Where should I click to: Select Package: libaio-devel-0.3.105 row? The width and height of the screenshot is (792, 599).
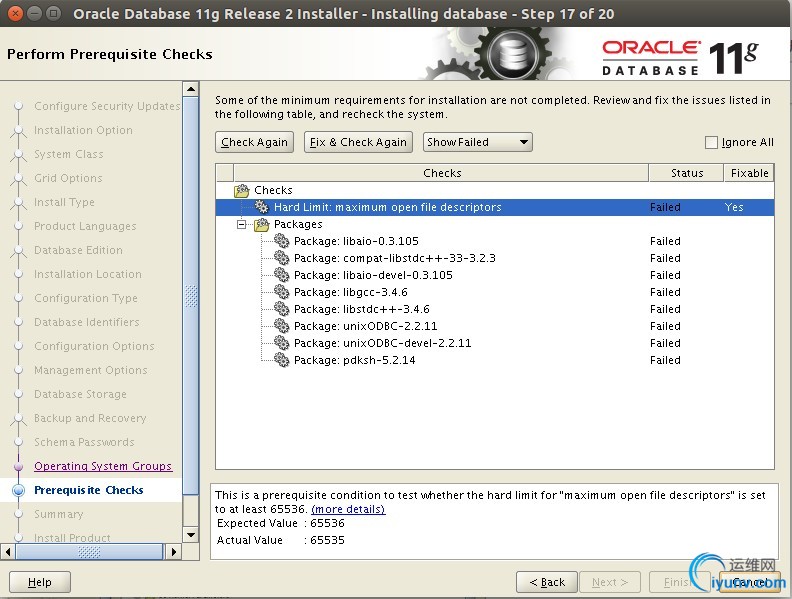click(x=494, y=275)
